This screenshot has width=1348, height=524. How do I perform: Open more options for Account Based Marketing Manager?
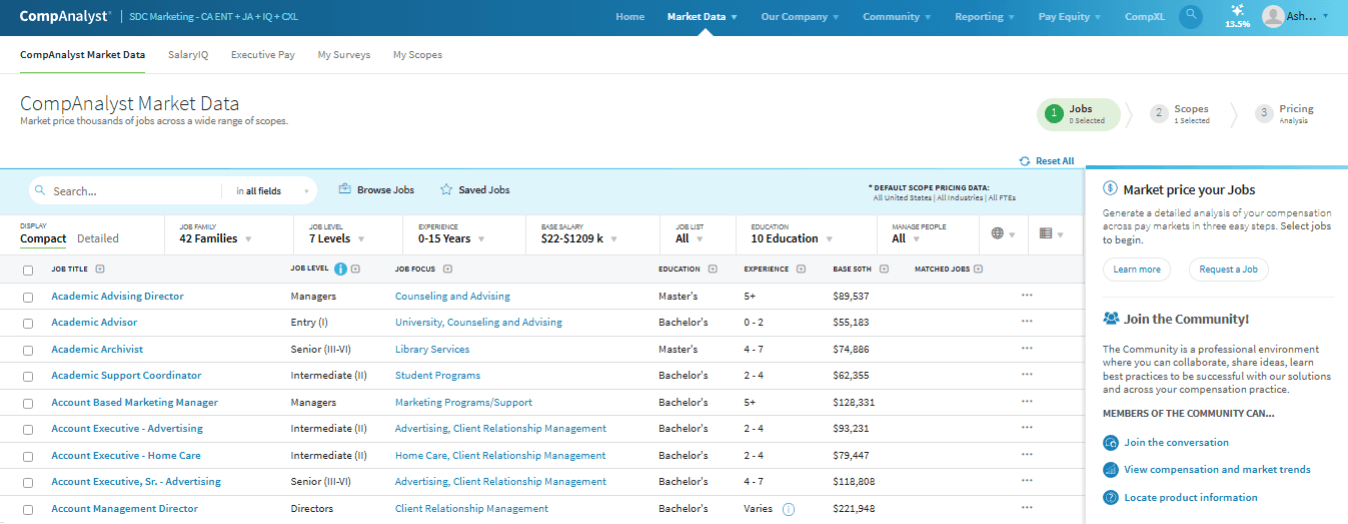[x=1026, y=402]
